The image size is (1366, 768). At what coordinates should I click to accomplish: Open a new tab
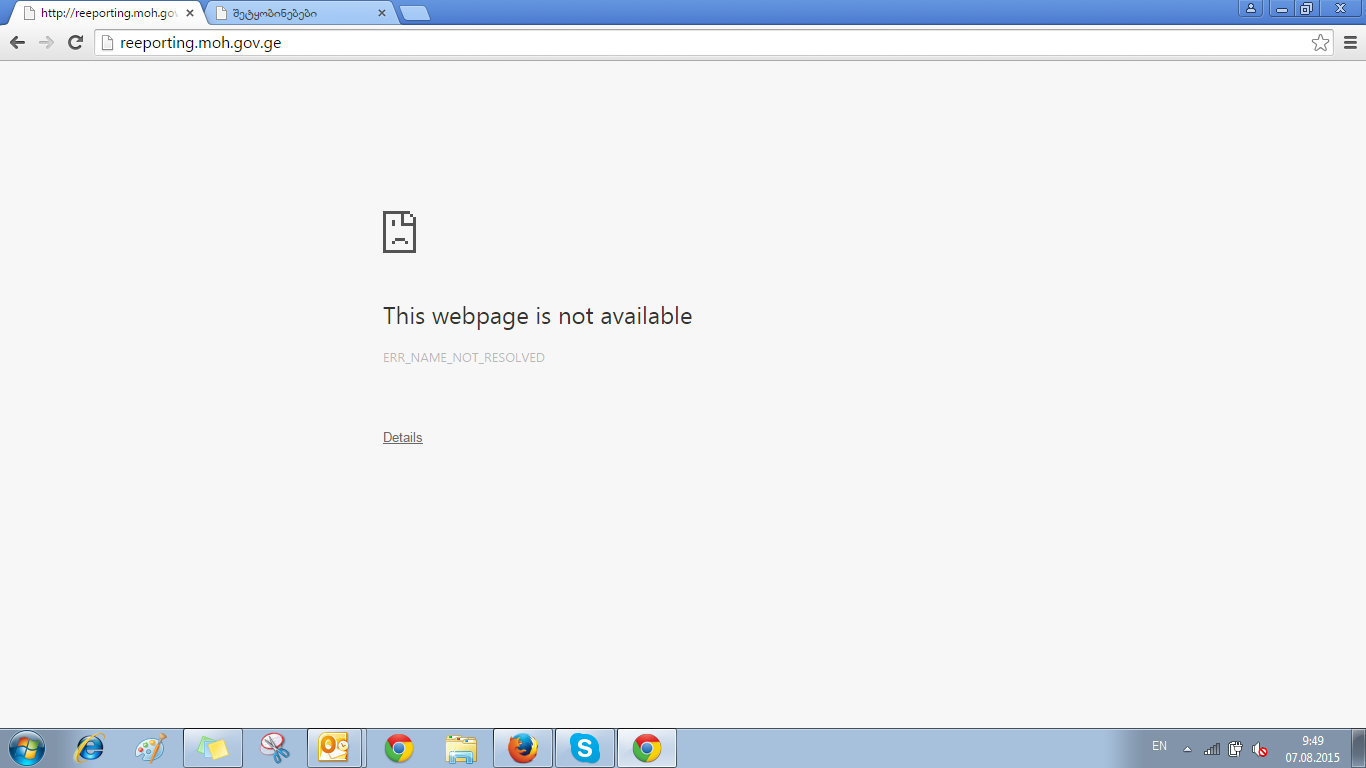click(414, 13)
